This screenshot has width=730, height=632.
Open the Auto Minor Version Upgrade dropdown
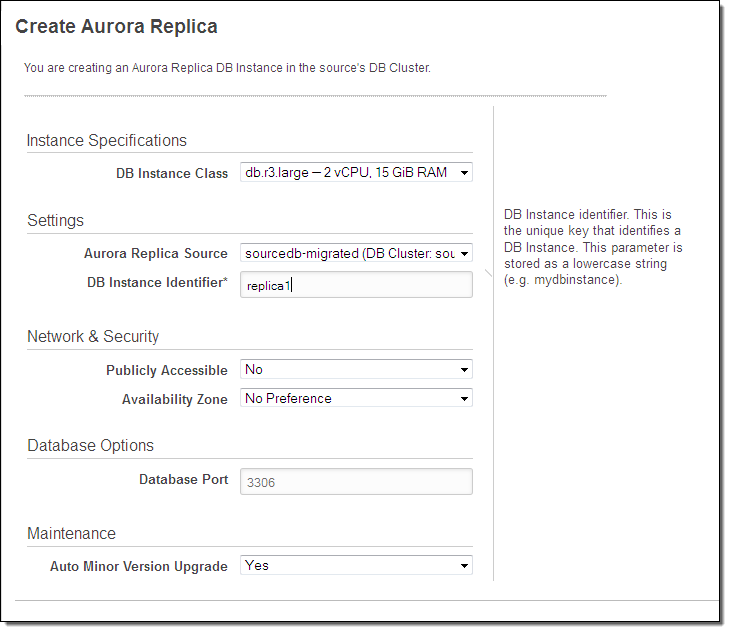click(356, 566)
